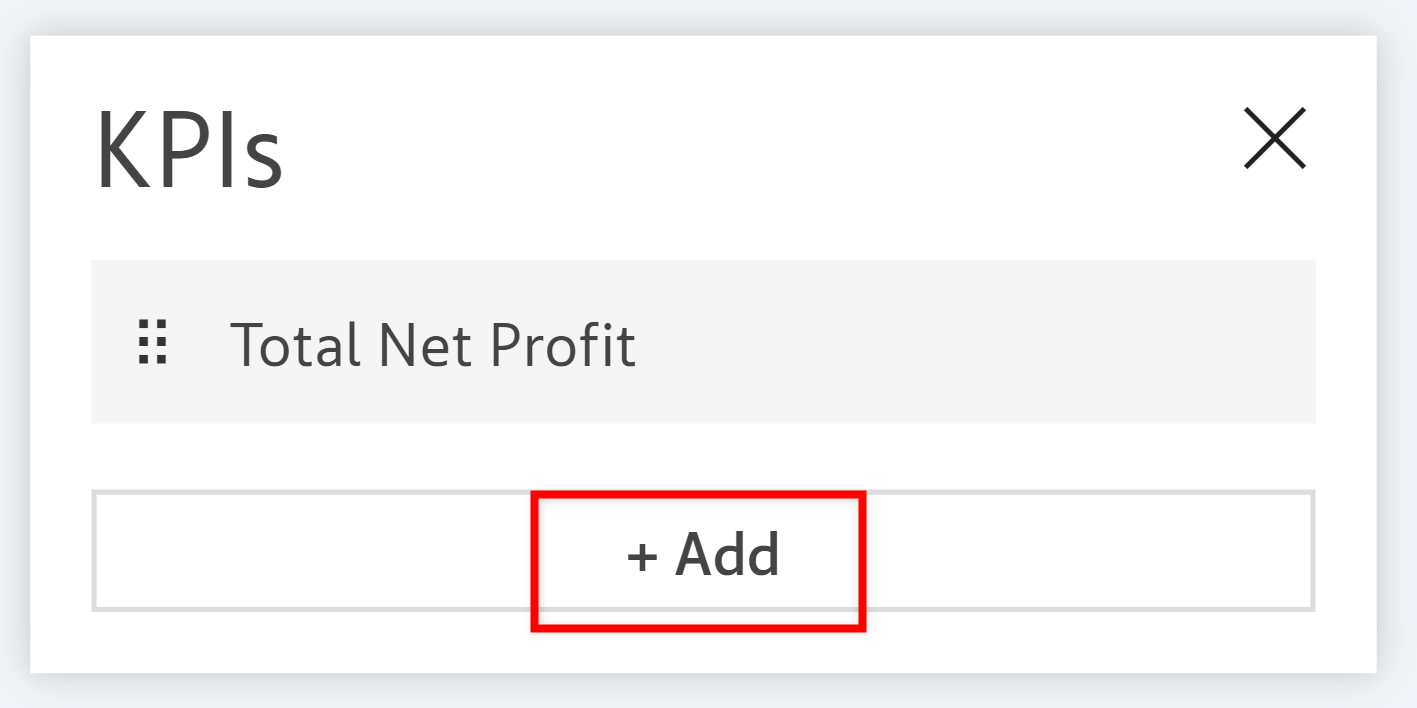Viewport: 1417px width, 708px height.
Task: Select the Total Net Profit KPI
Action: point(432,345)
